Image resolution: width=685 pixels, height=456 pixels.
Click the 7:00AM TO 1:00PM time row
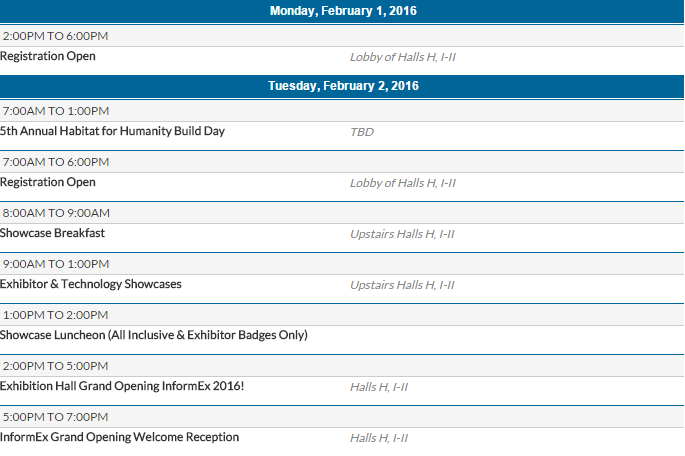pyautogui.click(x=342, y=111)
